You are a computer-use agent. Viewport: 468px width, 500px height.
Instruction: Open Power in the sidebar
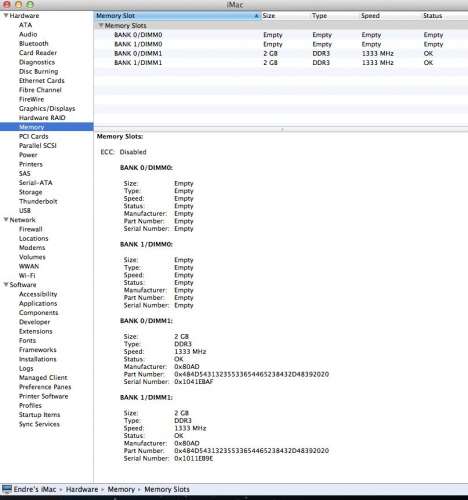(28, 155)
